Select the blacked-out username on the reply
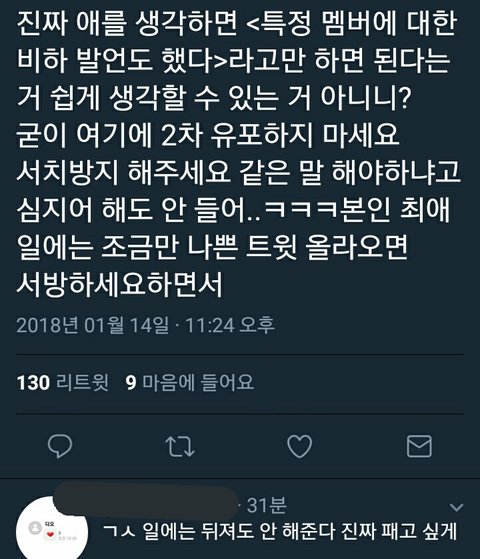The height and width of the screenshot is (559, 480). (145, 501)
